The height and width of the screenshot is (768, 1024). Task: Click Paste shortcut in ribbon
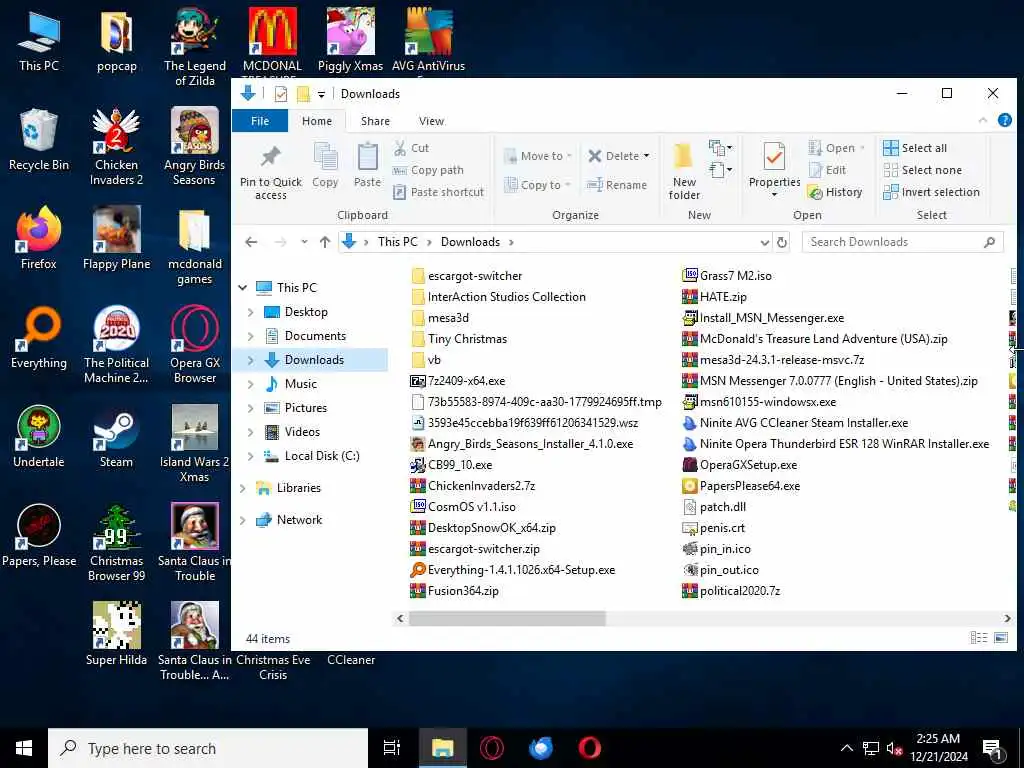pos(438,192)
